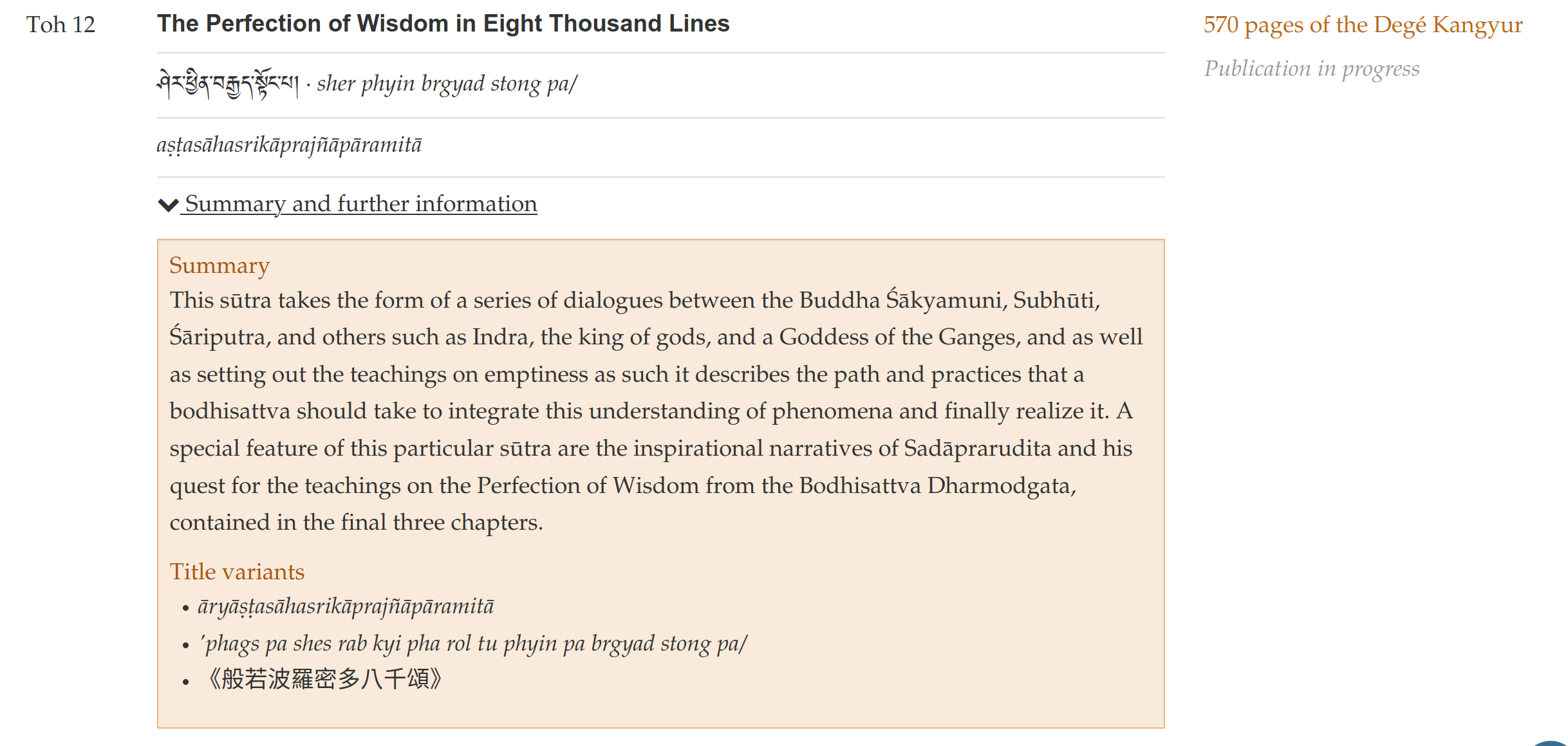Select the āryāṣṭasāhasrikāprajñāpāramitā title variant
The image size is (1568, 746).
[346, 606]
